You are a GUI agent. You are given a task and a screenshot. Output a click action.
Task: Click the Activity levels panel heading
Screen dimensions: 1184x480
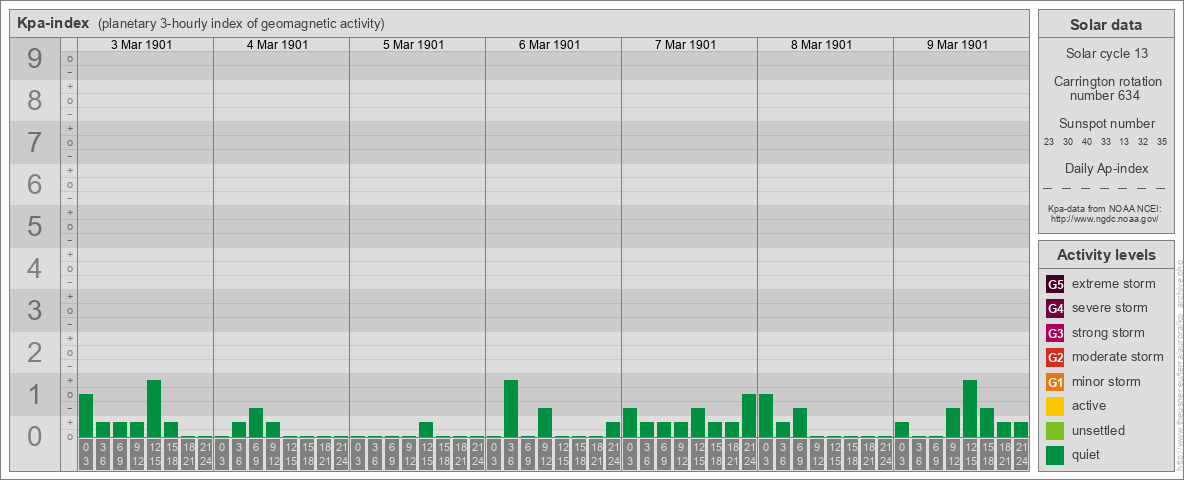pos(1106,255)
